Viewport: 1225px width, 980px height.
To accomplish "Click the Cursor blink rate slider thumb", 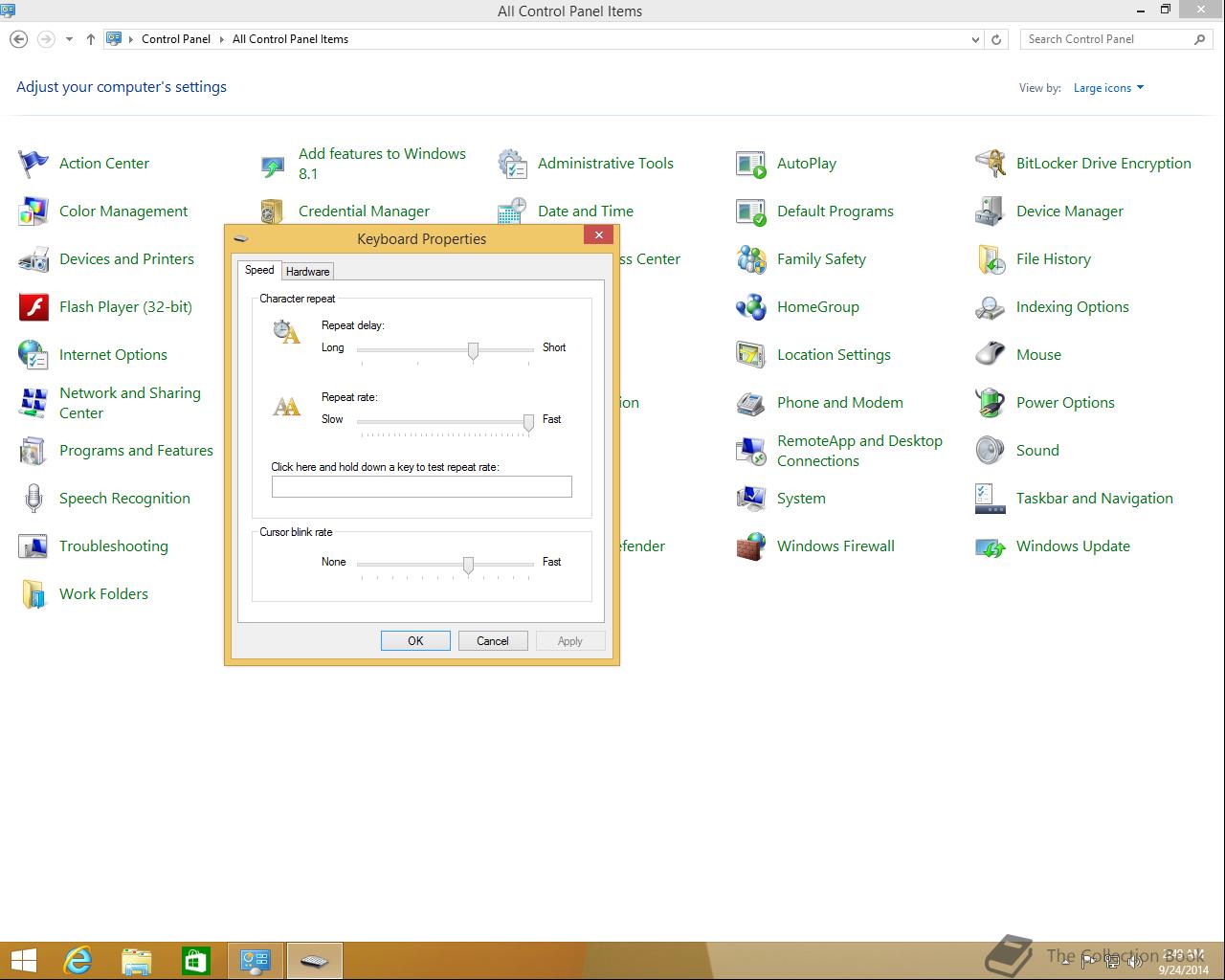I will 468,566.
